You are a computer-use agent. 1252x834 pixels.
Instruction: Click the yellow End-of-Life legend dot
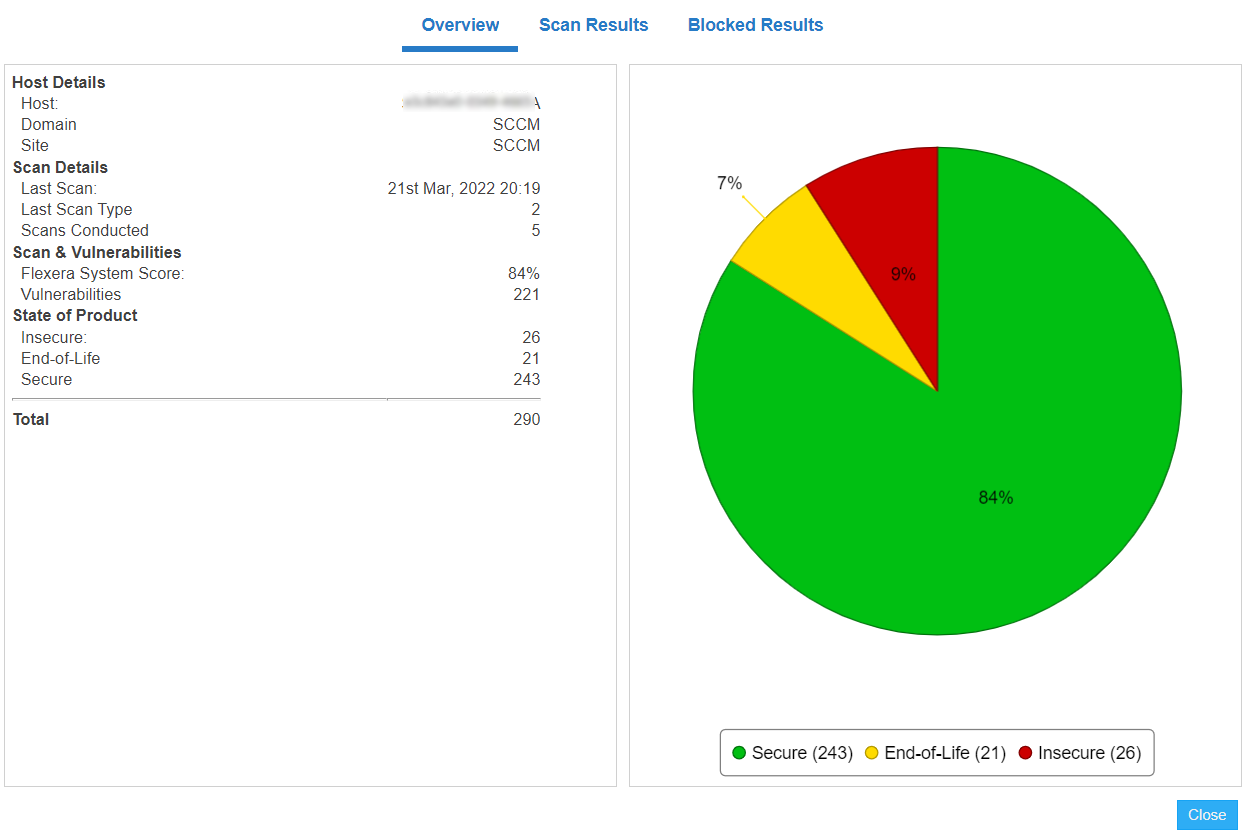click(x=872, y=753)
